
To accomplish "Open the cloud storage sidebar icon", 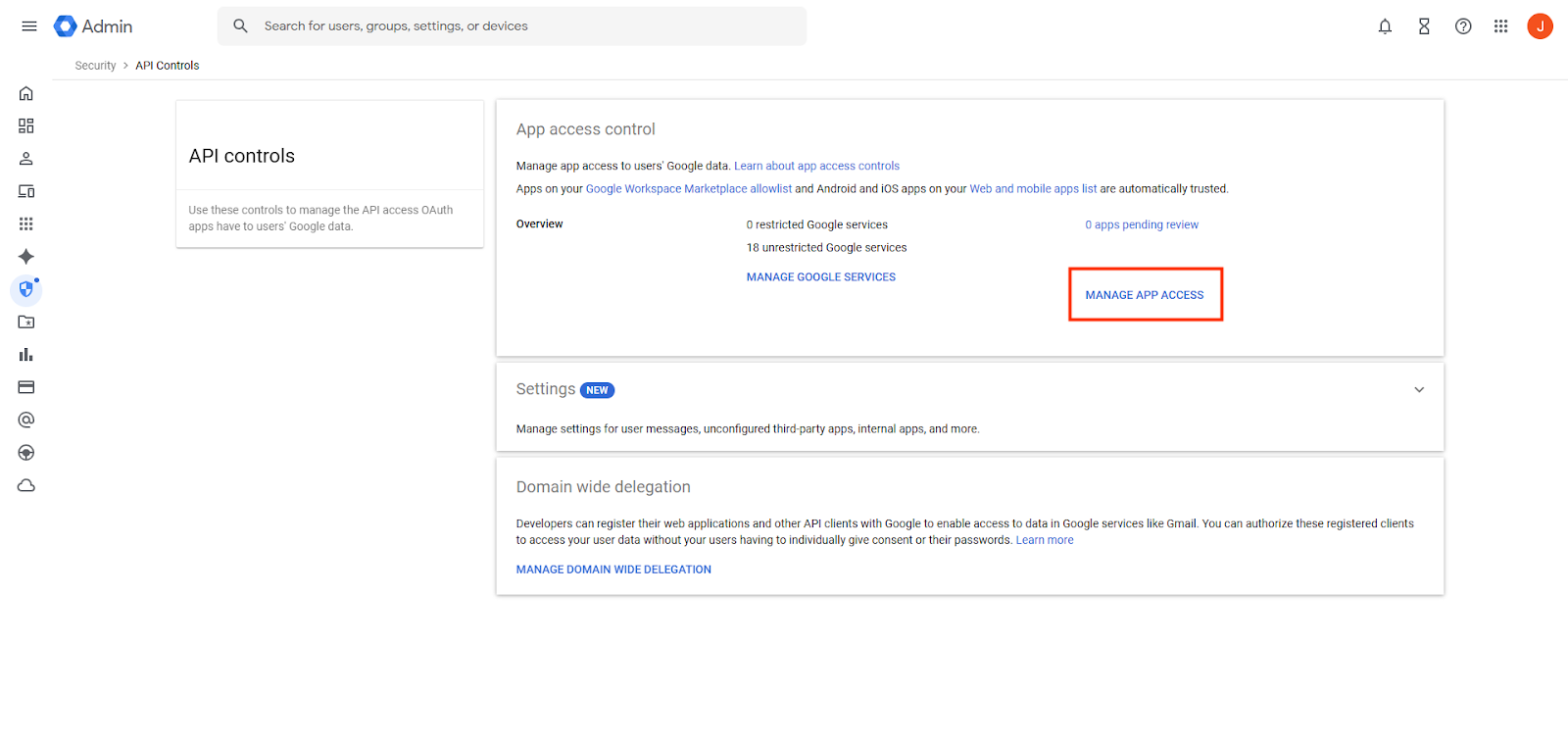I will point(26,485).
